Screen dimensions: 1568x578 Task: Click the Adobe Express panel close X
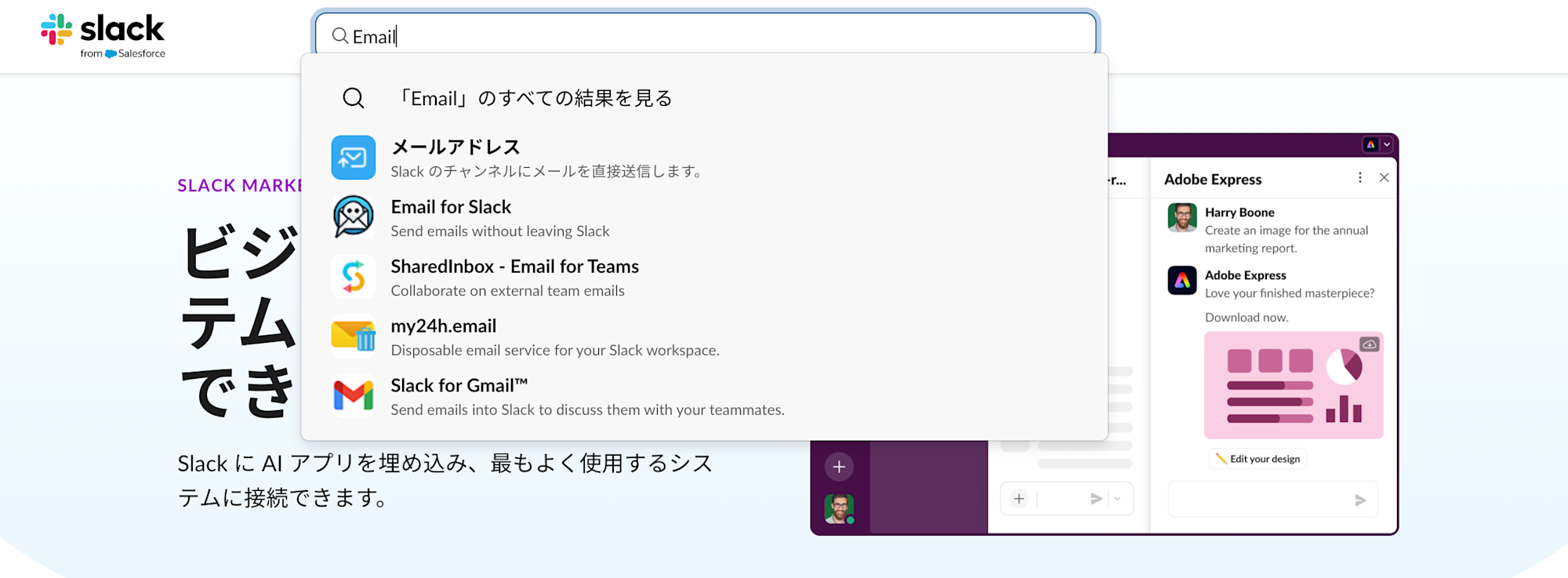click(x=1384, y=178)
